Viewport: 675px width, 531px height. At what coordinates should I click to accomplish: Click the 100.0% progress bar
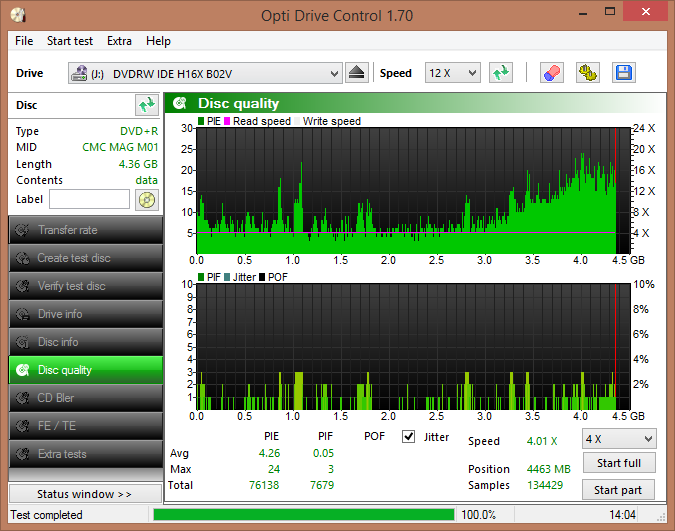(304, 515)
